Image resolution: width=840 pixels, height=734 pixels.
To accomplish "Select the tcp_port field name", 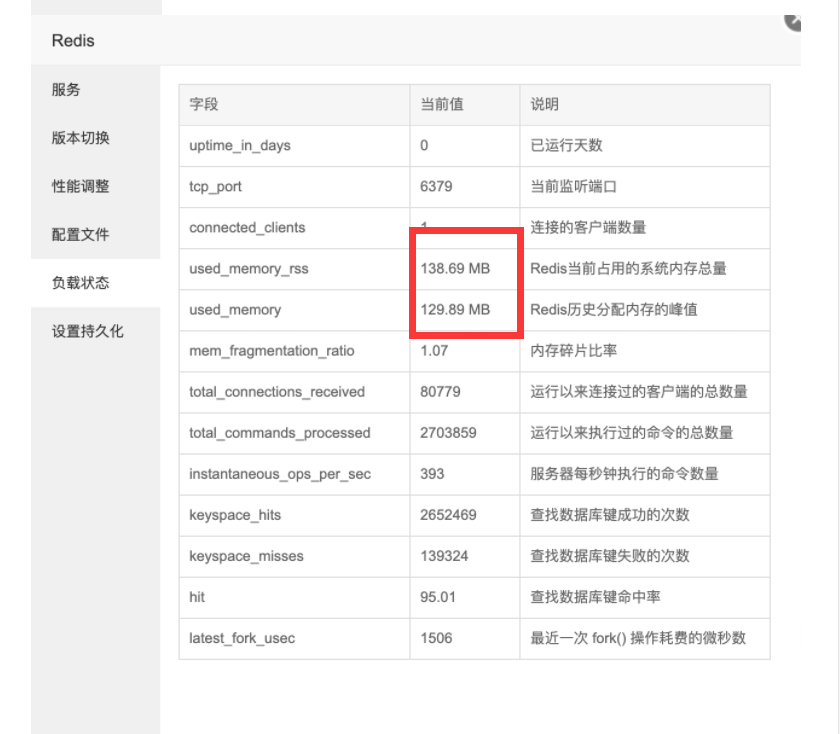I will [215, 186].
